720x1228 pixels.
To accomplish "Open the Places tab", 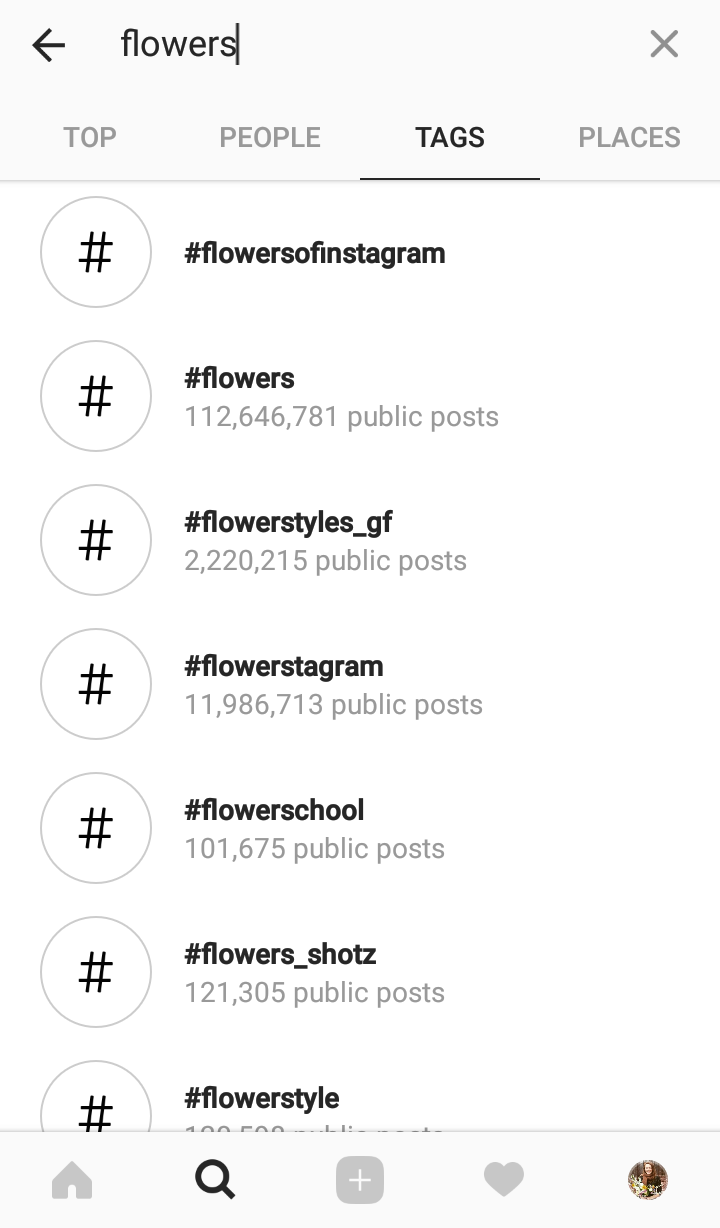I will click(x=629, y=138).
